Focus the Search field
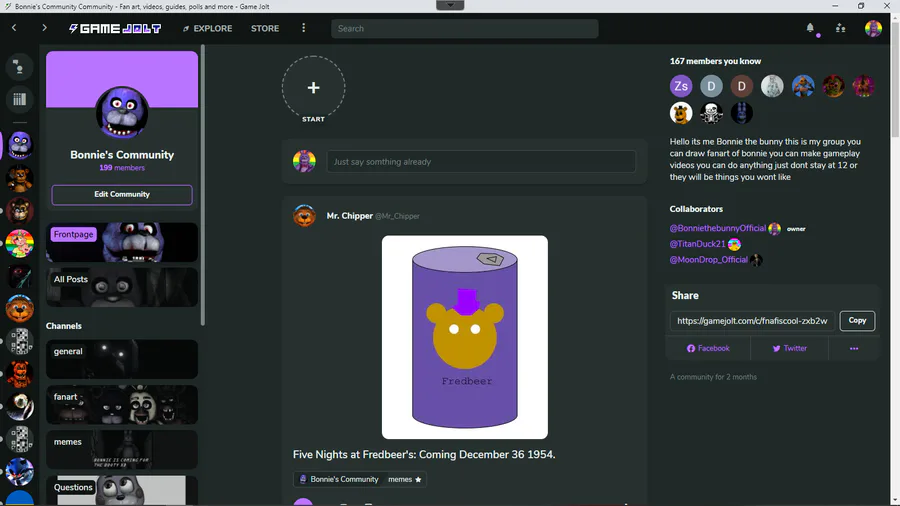Image resolution: width=900 pixels, height=506 pixels. point(464,29)
